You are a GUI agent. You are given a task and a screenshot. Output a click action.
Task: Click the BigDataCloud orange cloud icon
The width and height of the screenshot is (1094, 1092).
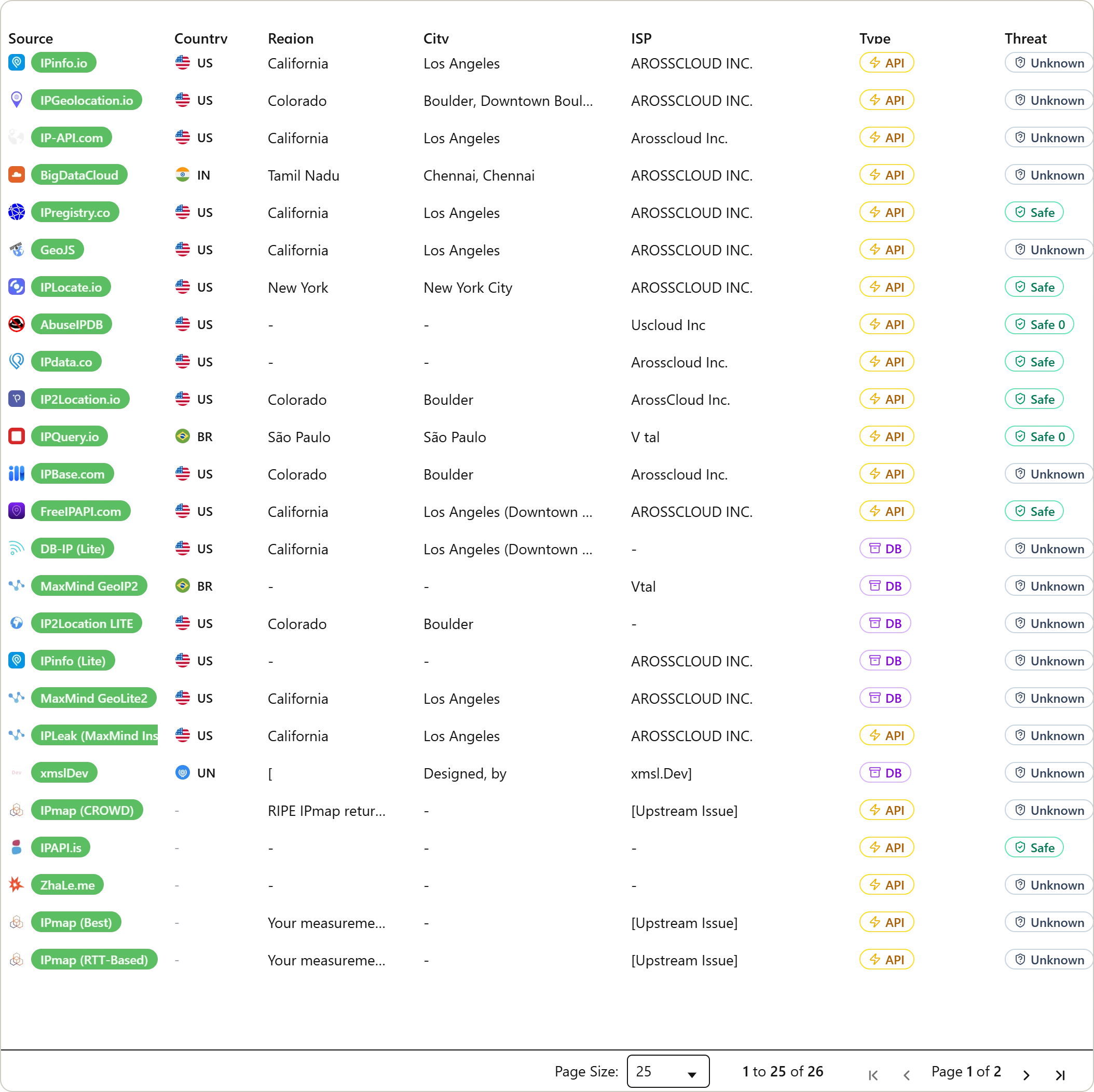[x=17, y=175]
